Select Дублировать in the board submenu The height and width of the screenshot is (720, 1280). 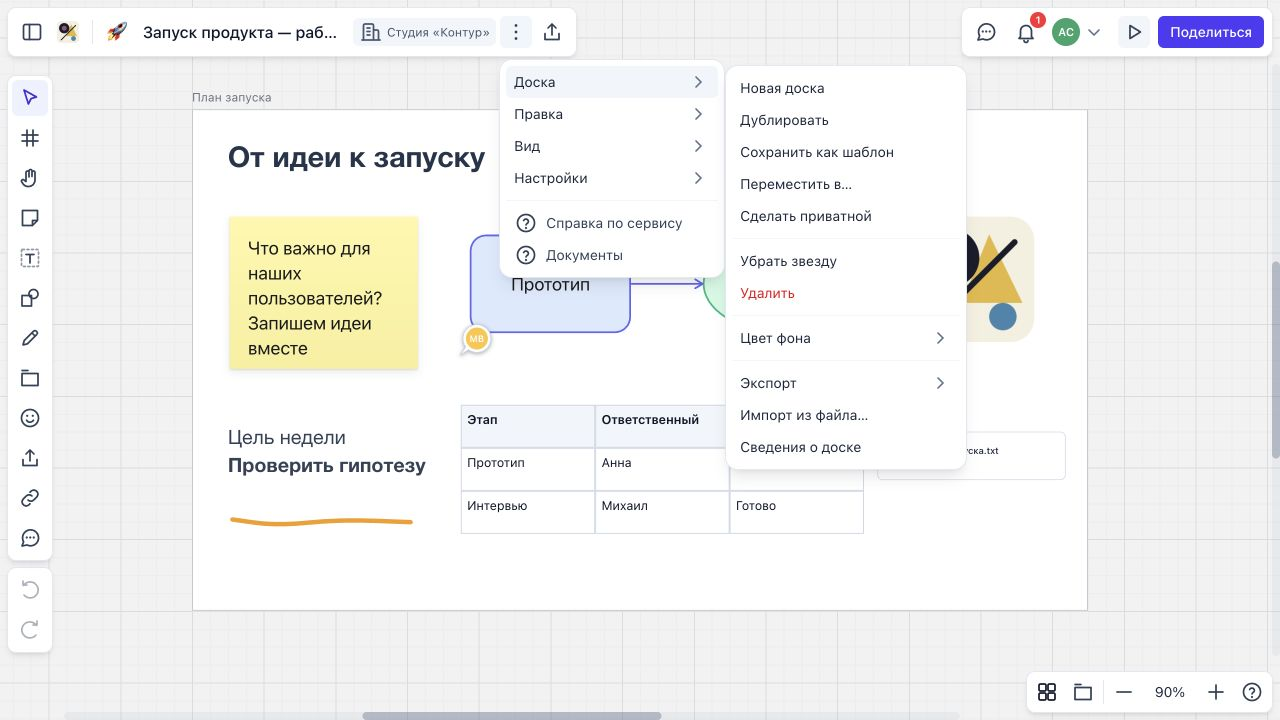846,120
